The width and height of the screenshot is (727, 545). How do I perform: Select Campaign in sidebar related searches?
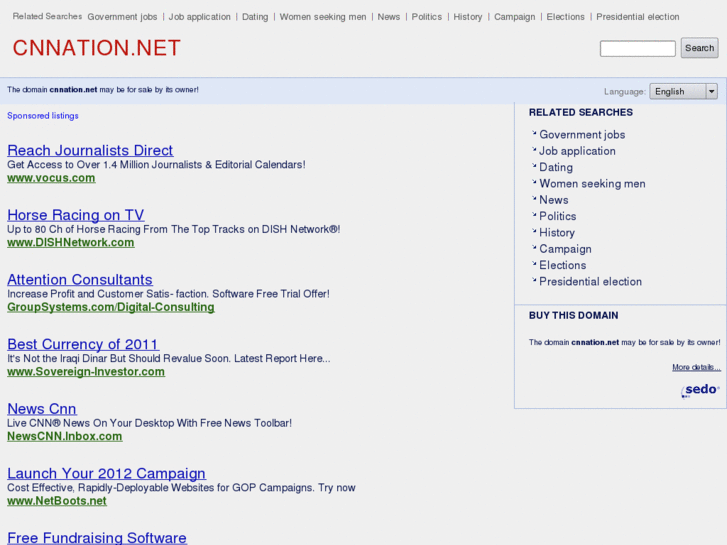[565, 249]
